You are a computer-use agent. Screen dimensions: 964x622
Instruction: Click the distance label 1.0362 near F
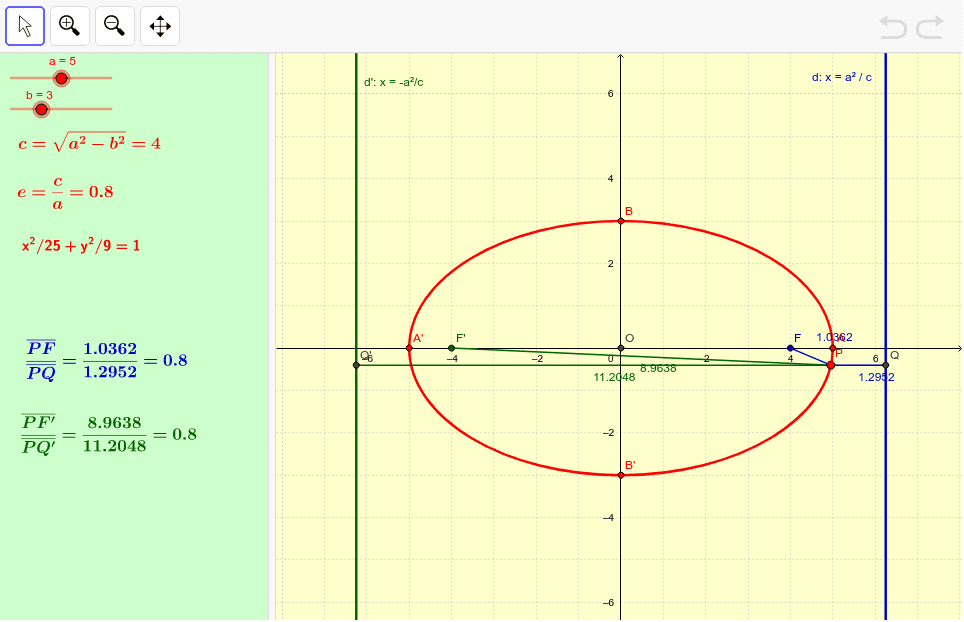point(834,337)
